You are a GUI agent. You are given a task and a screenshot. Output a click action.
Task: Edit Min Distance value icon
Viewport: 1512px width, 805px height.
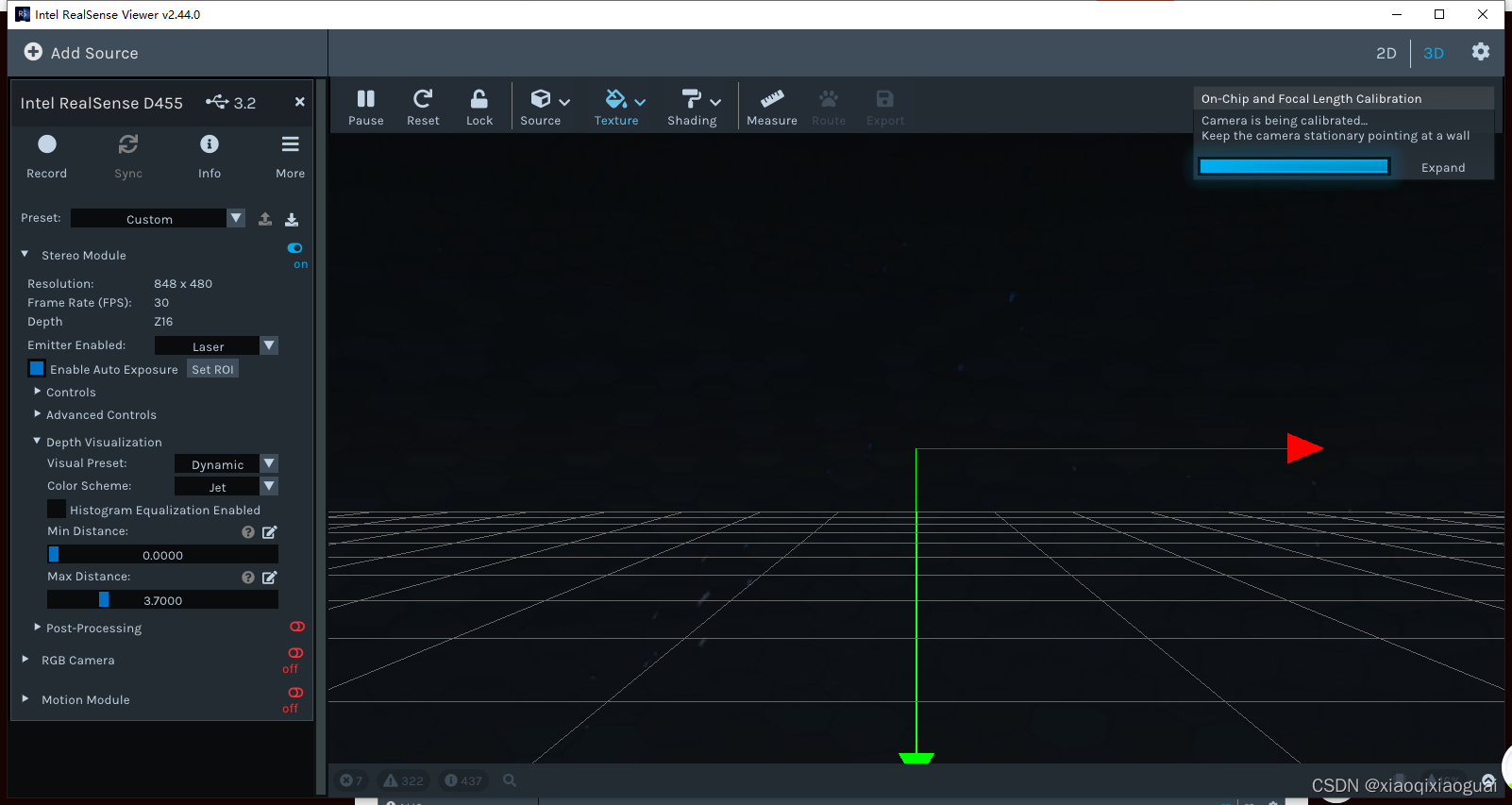(269, 532)
